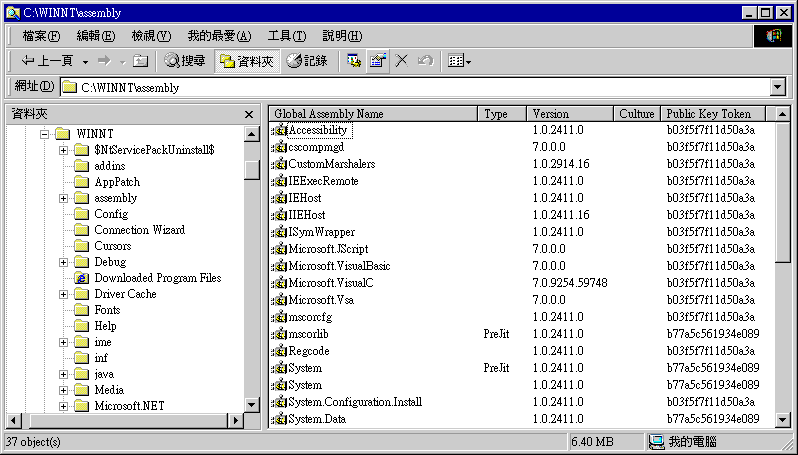Open the back button history dropdown arrow

(85, 62)
